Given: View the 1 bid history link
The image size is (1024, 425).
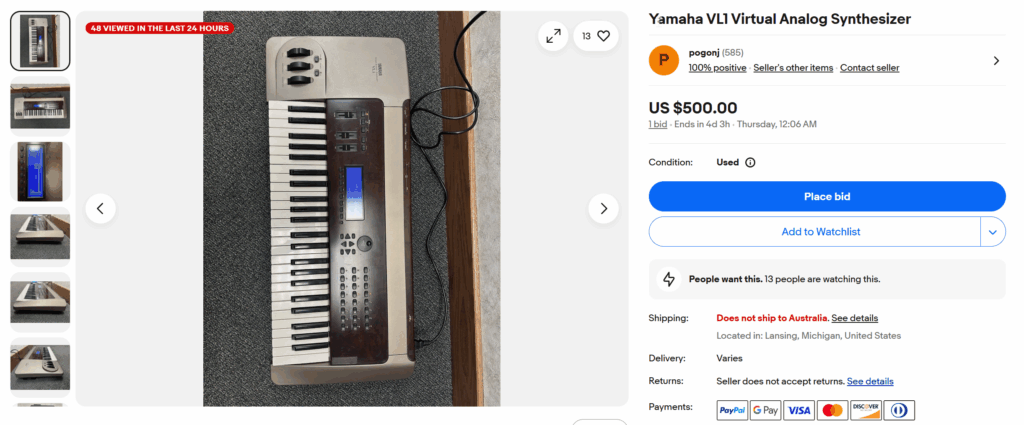Looking at the screenshot, I should pyautogui.click(x=658, y=124).
